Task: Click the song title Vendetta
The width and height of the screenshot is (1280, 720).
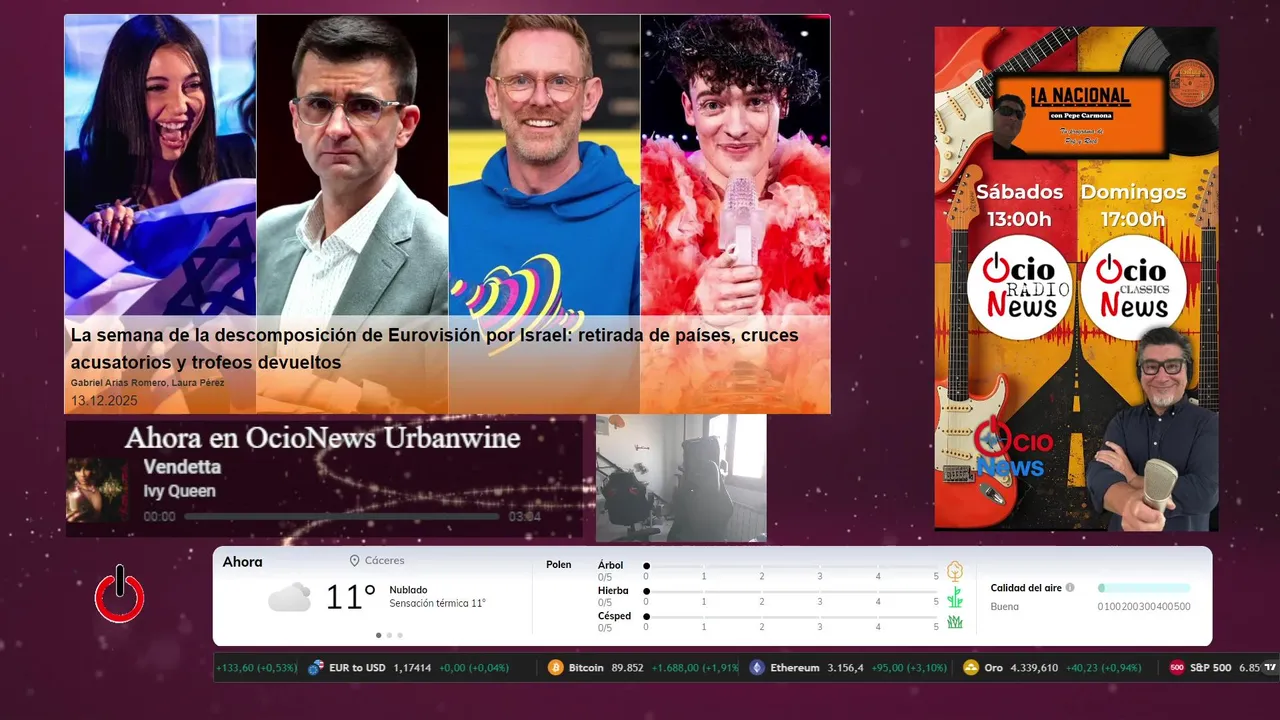Action: point(182,467)
